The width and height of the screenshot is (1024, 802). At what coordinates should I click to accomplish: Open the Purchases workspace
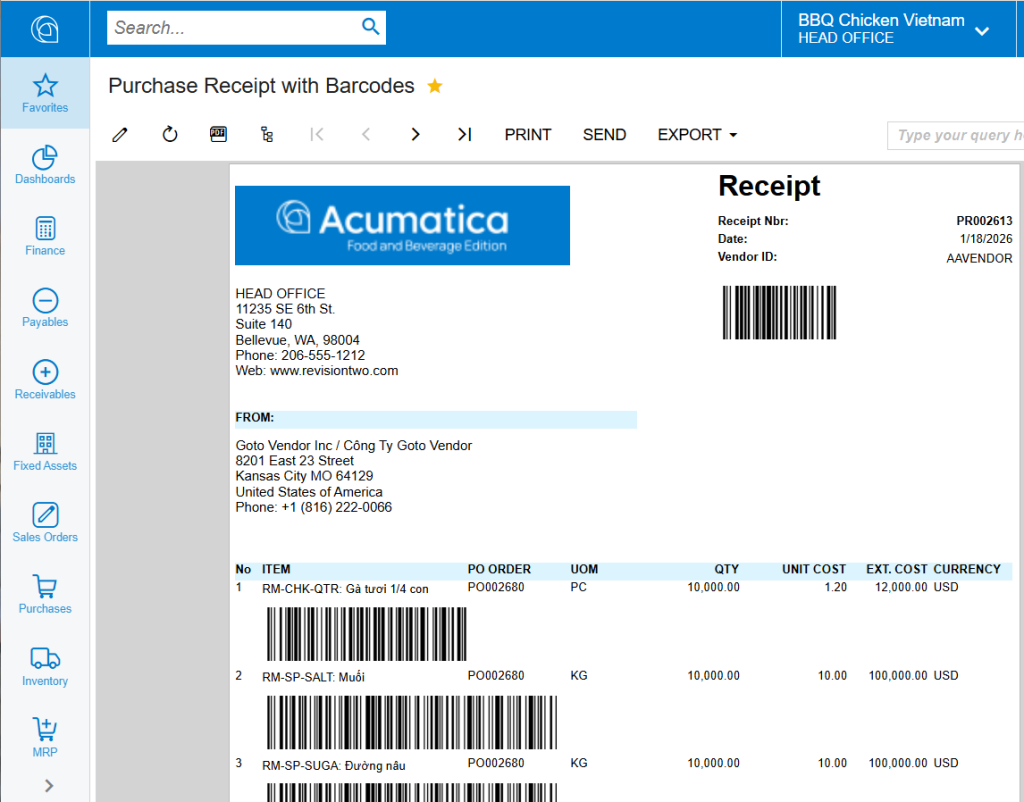[44, 594]
